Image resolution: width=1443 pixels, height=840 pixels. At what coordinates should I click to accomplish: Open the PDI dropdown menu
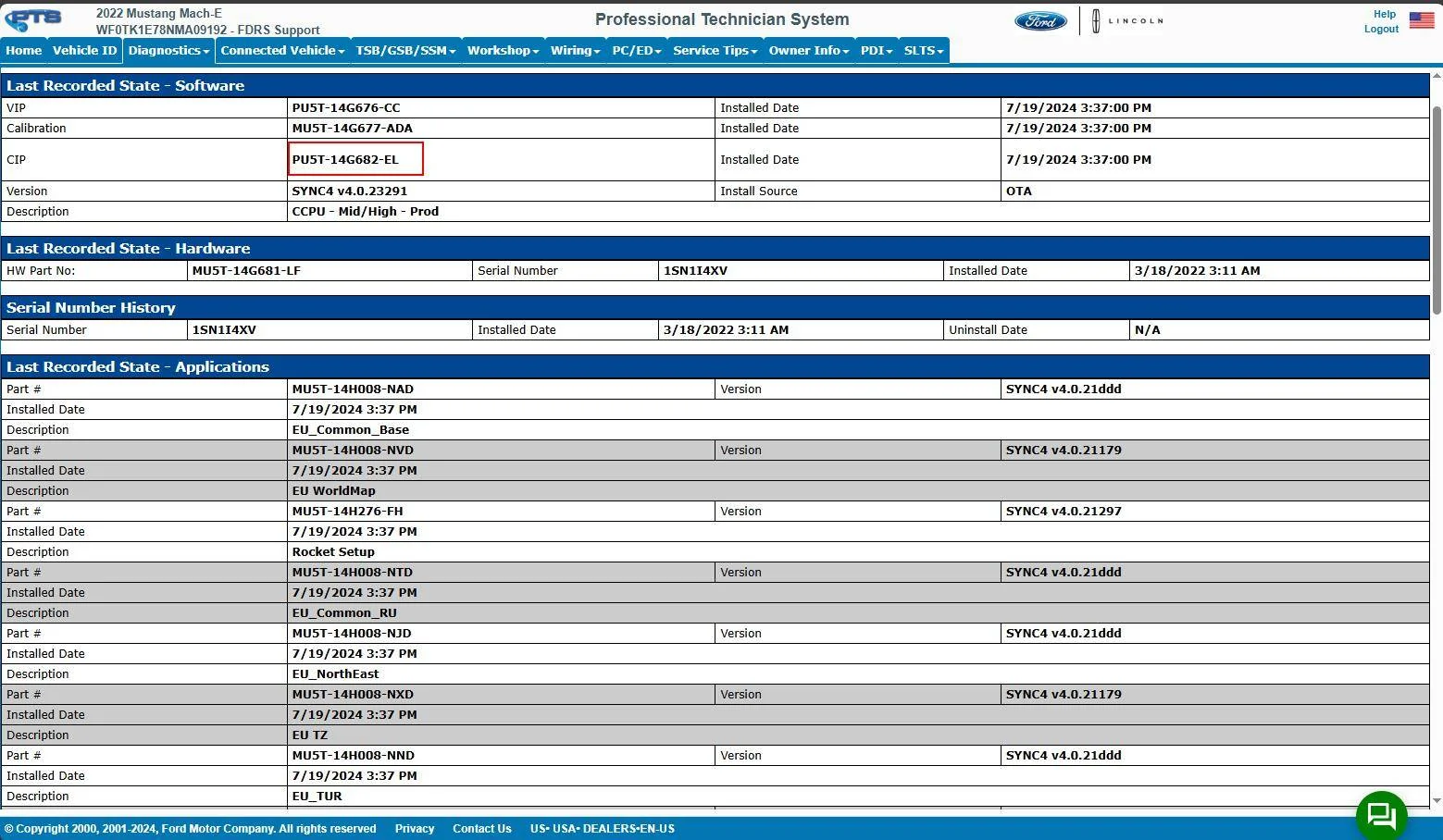coord(877,50)
